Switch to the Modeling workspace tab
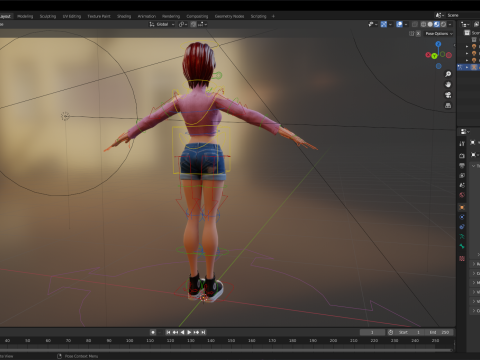 point(25,16)
